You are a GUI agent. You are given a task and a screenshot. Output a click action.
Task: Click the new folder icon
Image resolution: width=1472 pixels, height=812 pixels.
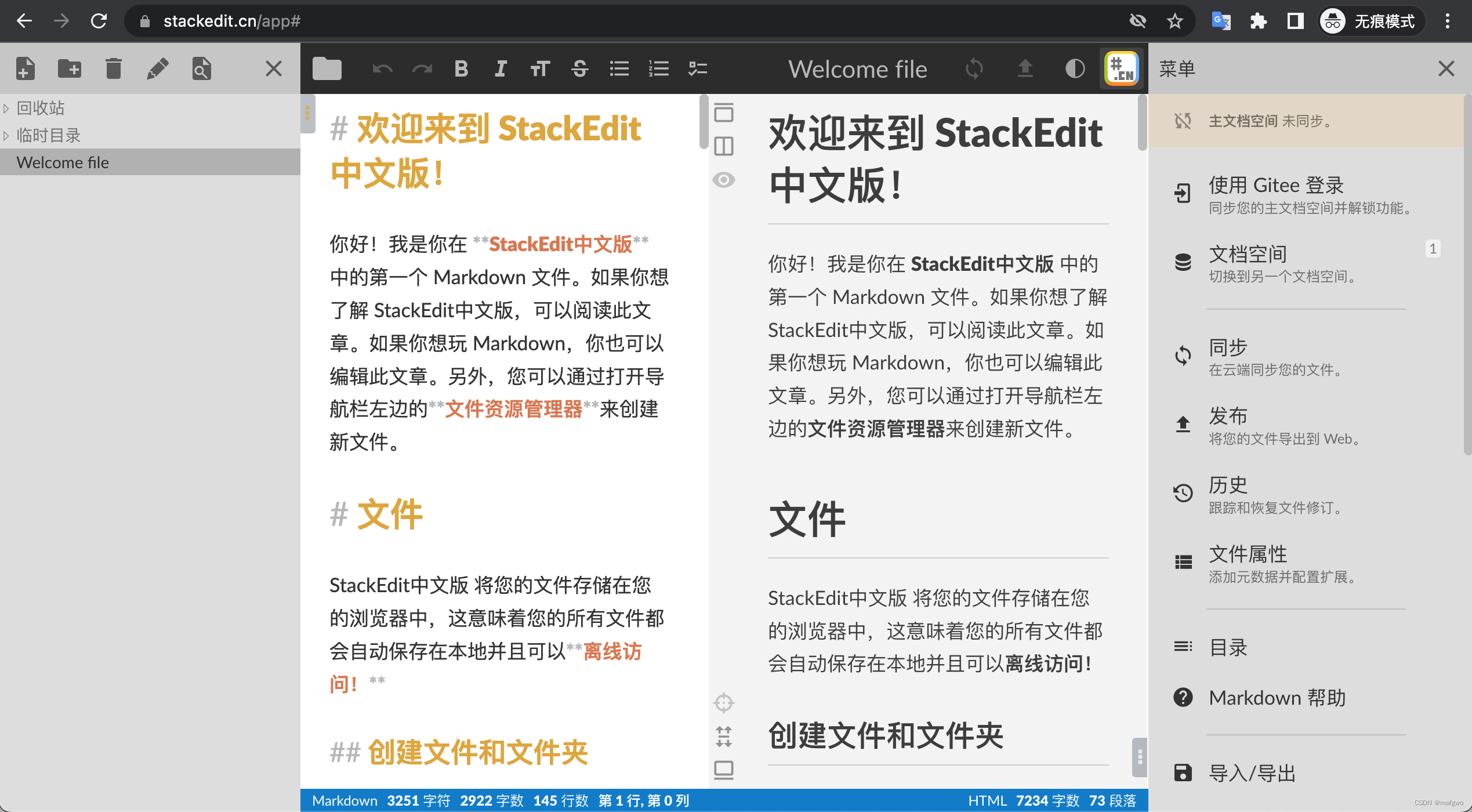70,69
